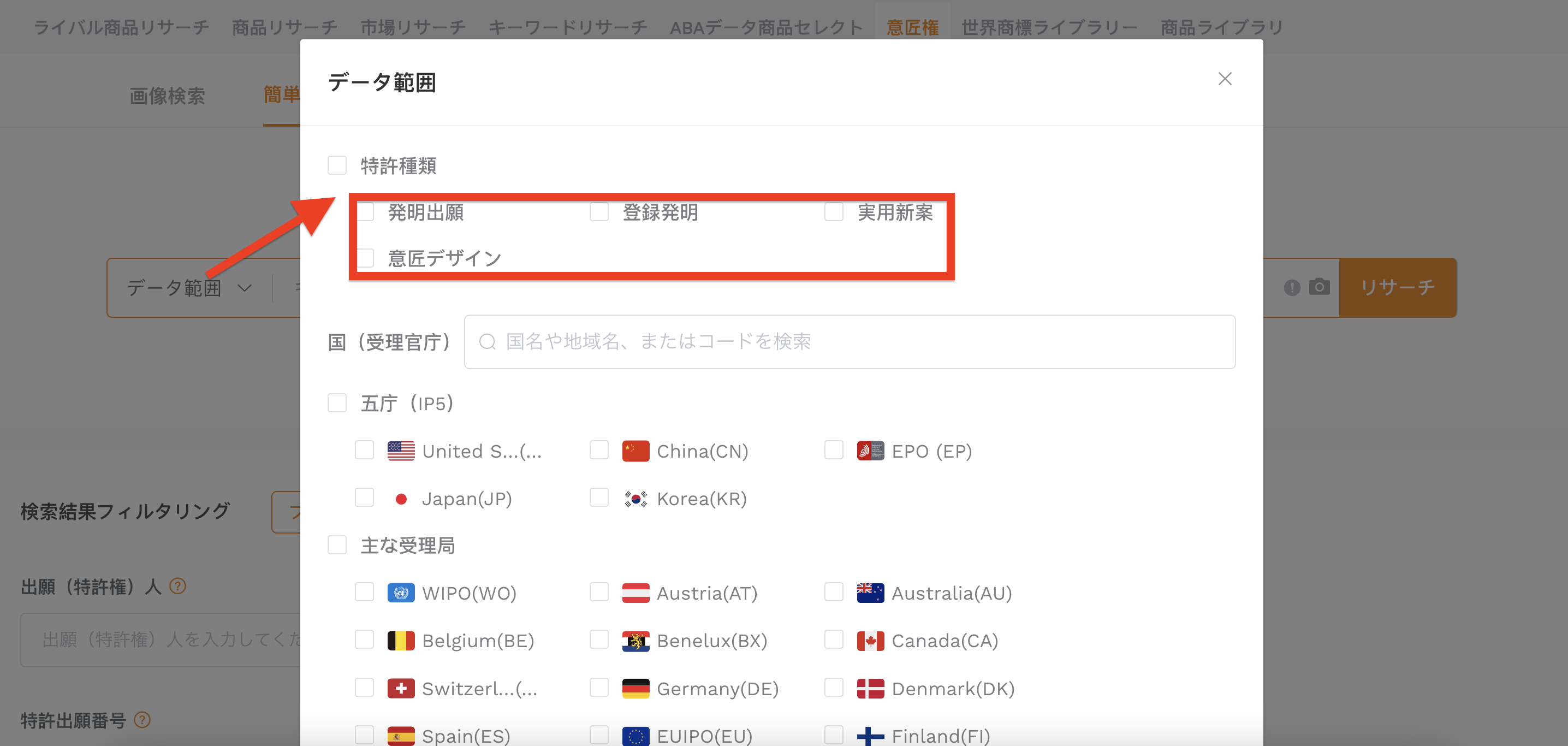Viewport: 1568px width, 746px height.
Task: Click the magnifier icon in country search
Action: tap(488, 342)
